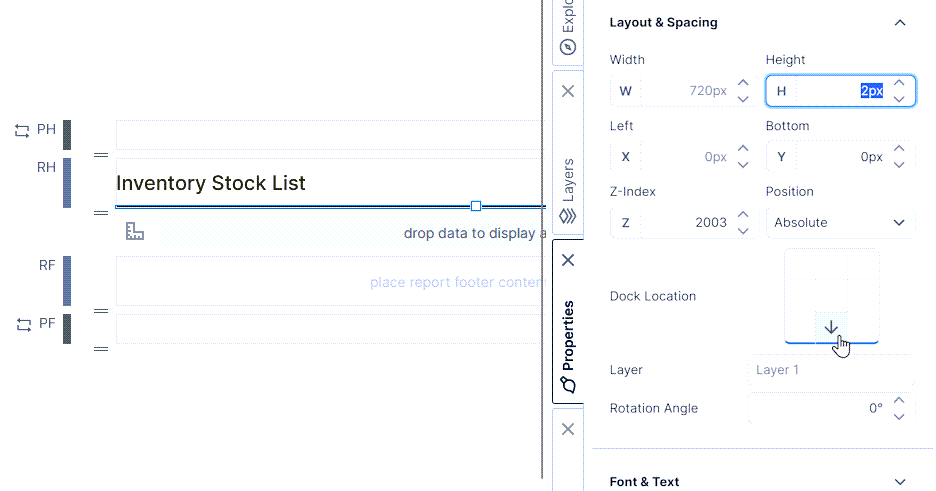Increase the Z-Index value with the up arrow
936x491 pixels.
point(743,215)
